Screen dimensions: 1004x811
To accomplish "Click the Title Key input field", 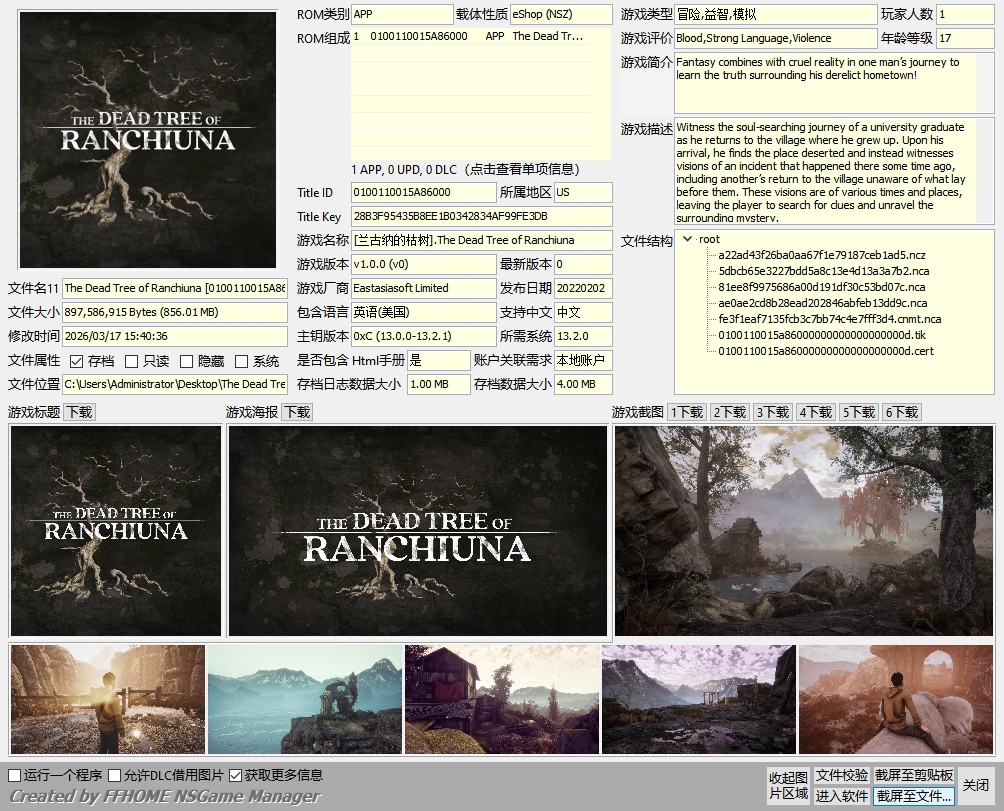I will click(x=481, y=216).
